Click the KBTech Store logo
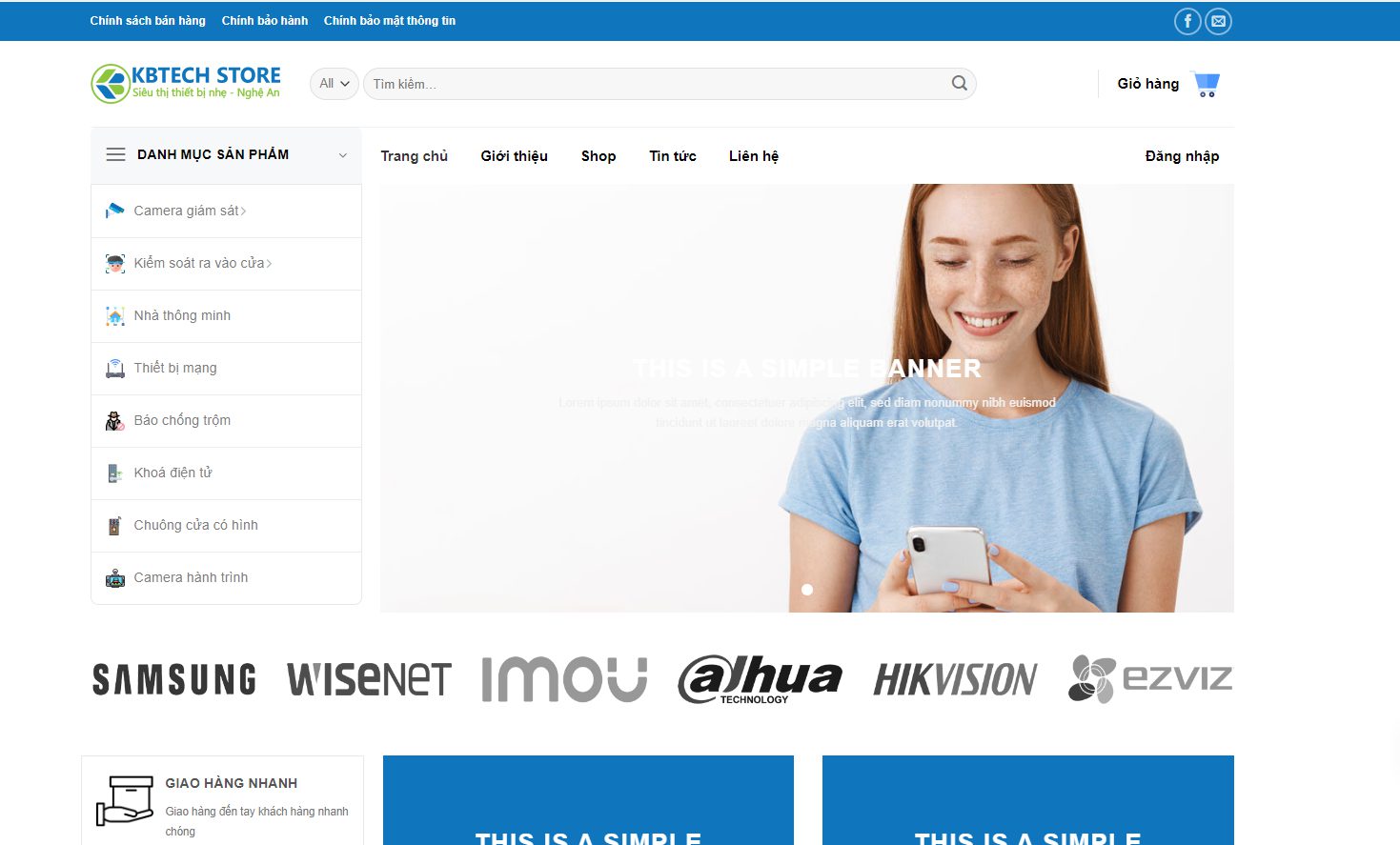The width and height of the screenshot is (1400, 845). [186, 84]
